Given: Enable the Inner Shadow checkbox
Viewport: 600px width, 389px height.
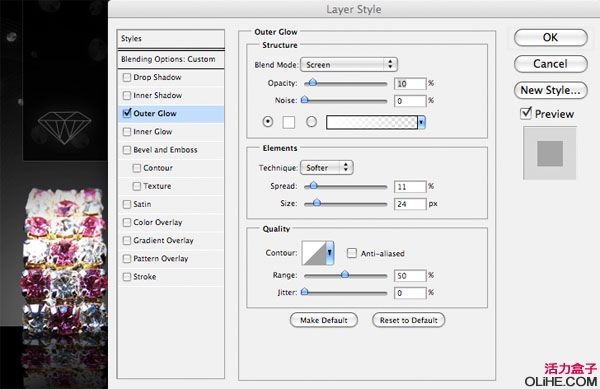Looking at the screenshot, I should [127, 96].
